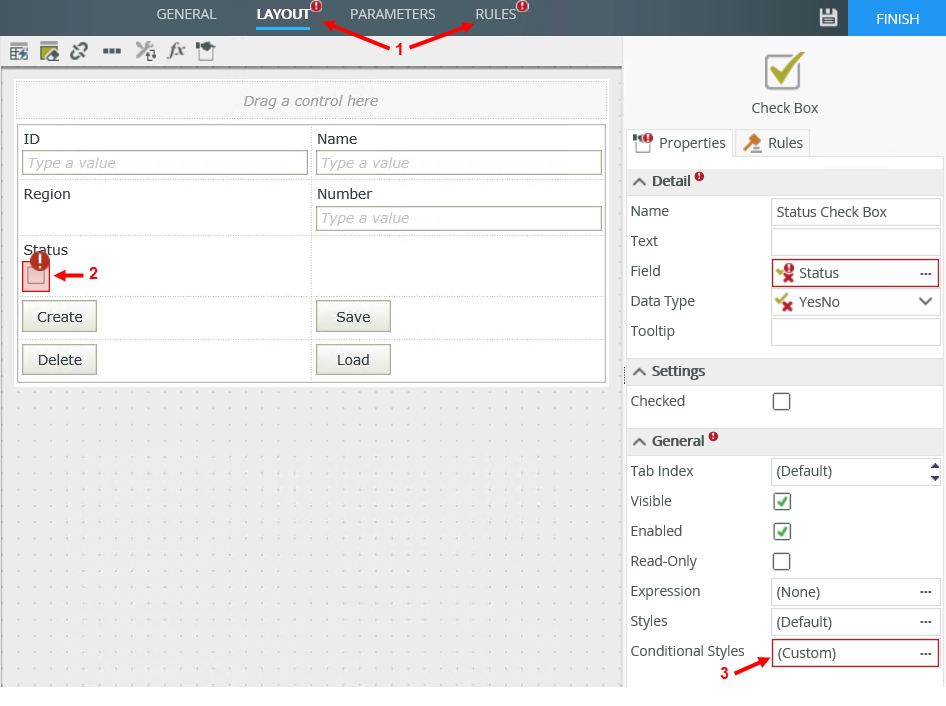The image size is (946, 706).
Task: Click the Drag a control here drop zone
Action: (311, 100)
